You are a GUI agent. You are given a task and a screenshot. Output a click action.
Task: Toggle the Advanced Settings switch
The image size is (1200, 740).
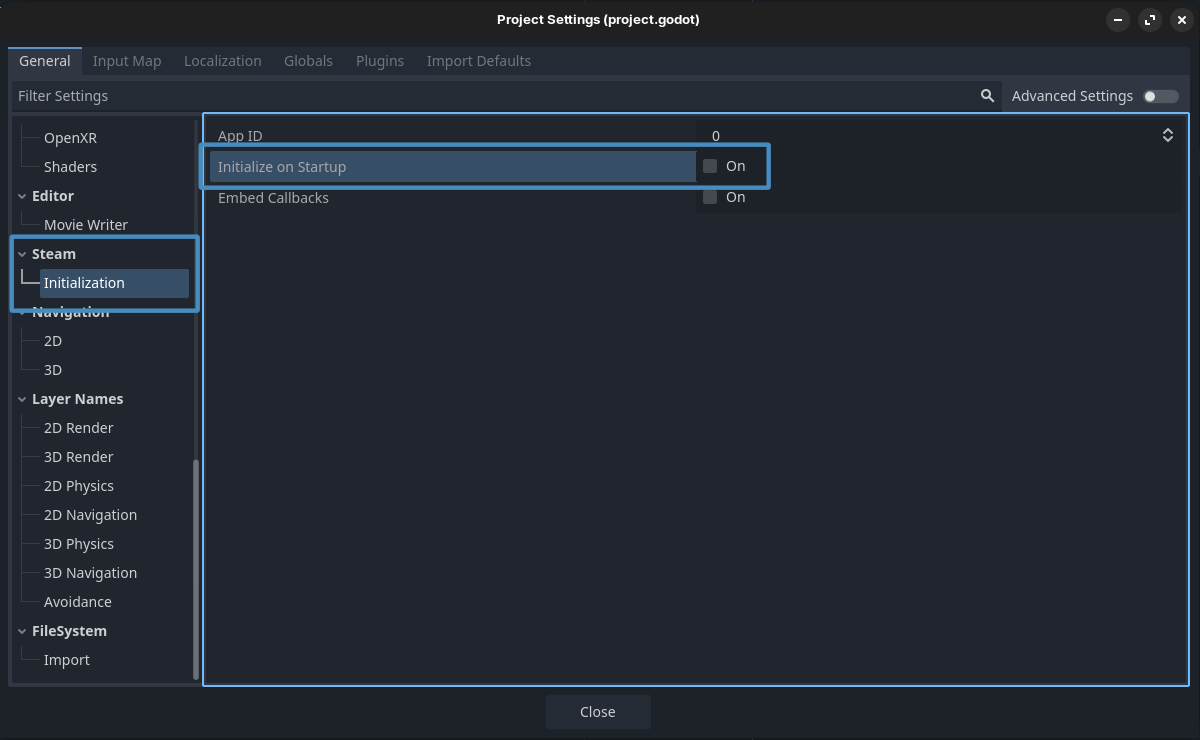pyautogui.click(x=1161, y=96)
